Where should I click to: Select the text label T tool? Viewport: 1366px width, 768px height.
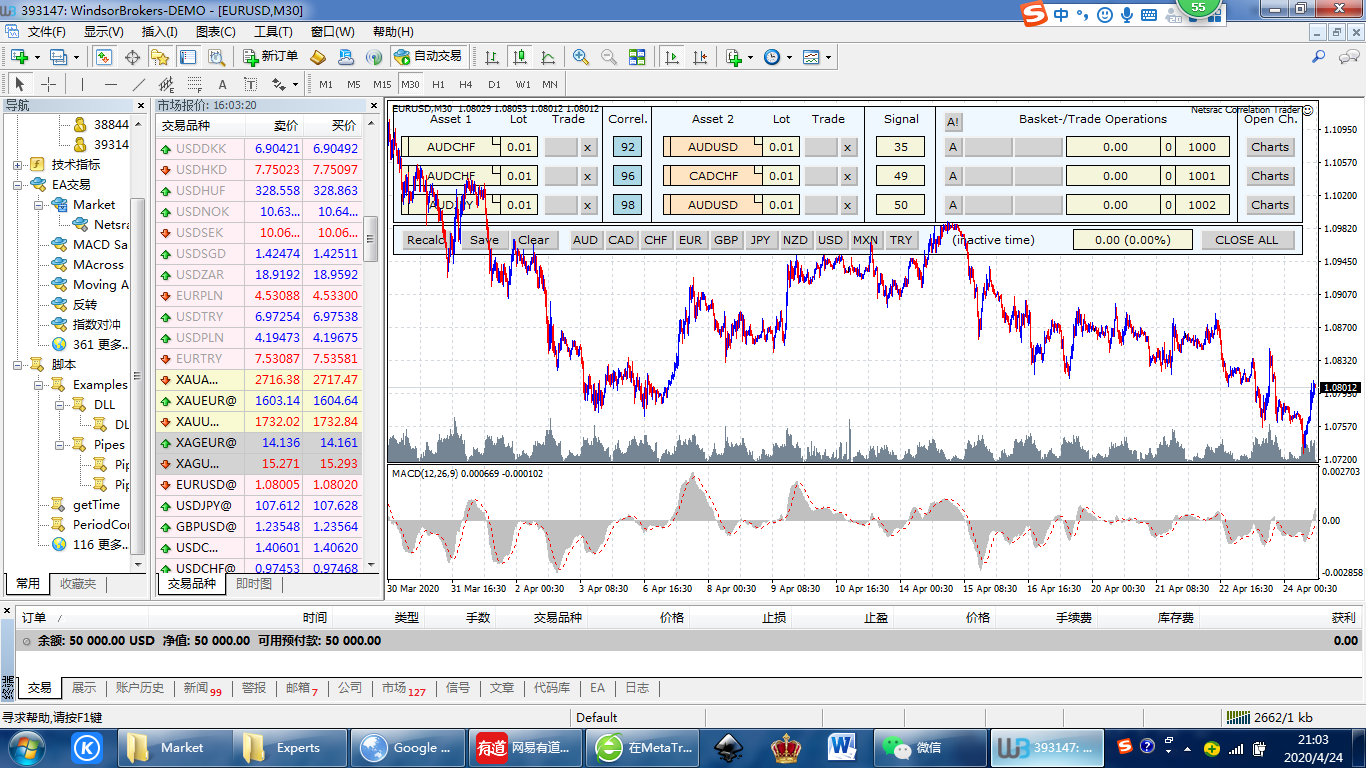click(251, 84)
